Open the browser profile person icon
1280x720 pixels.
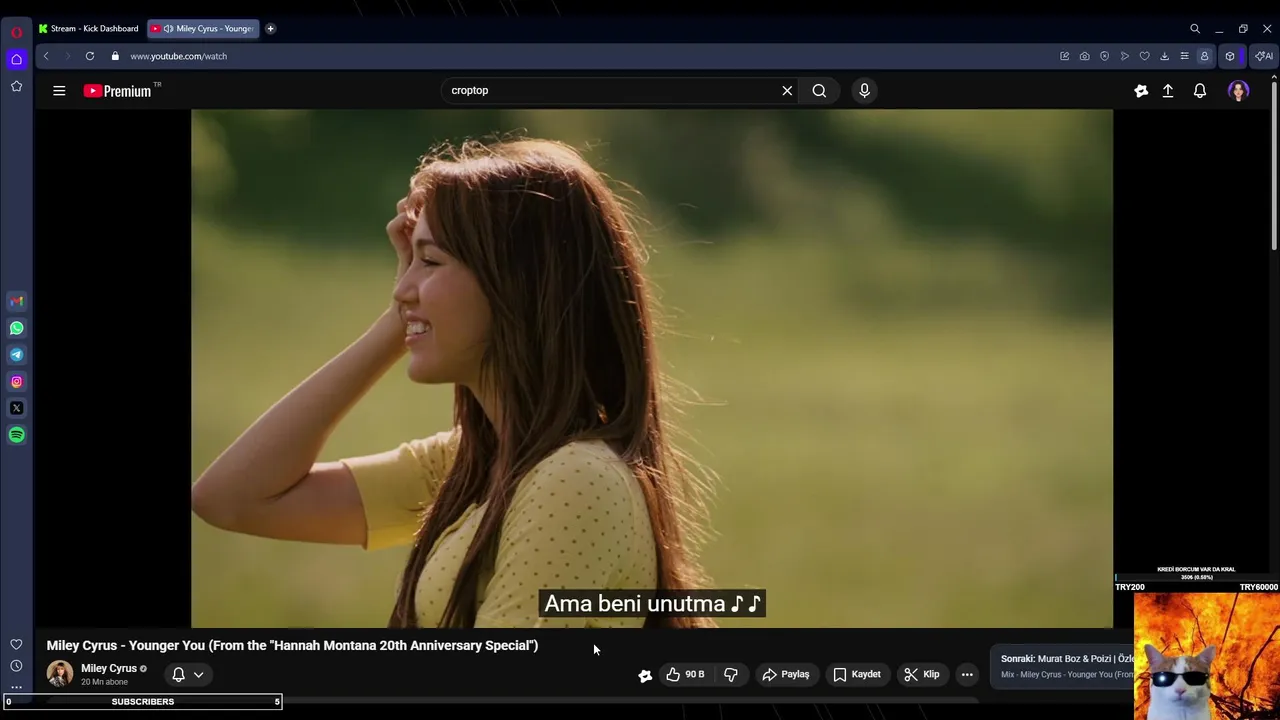coord(1204,56)
